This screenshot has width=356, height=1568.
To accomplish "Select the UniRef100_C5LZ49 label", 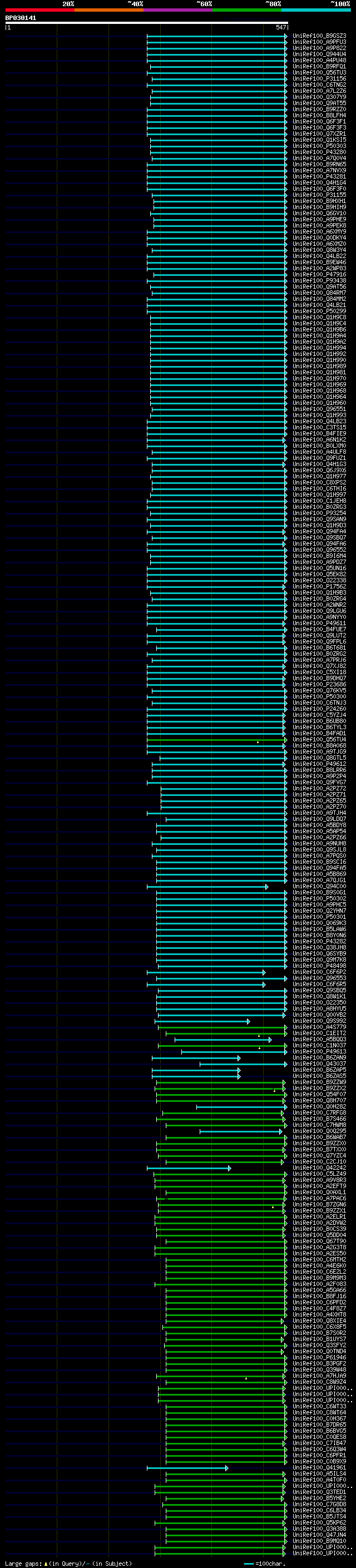I will point(319,1174).
